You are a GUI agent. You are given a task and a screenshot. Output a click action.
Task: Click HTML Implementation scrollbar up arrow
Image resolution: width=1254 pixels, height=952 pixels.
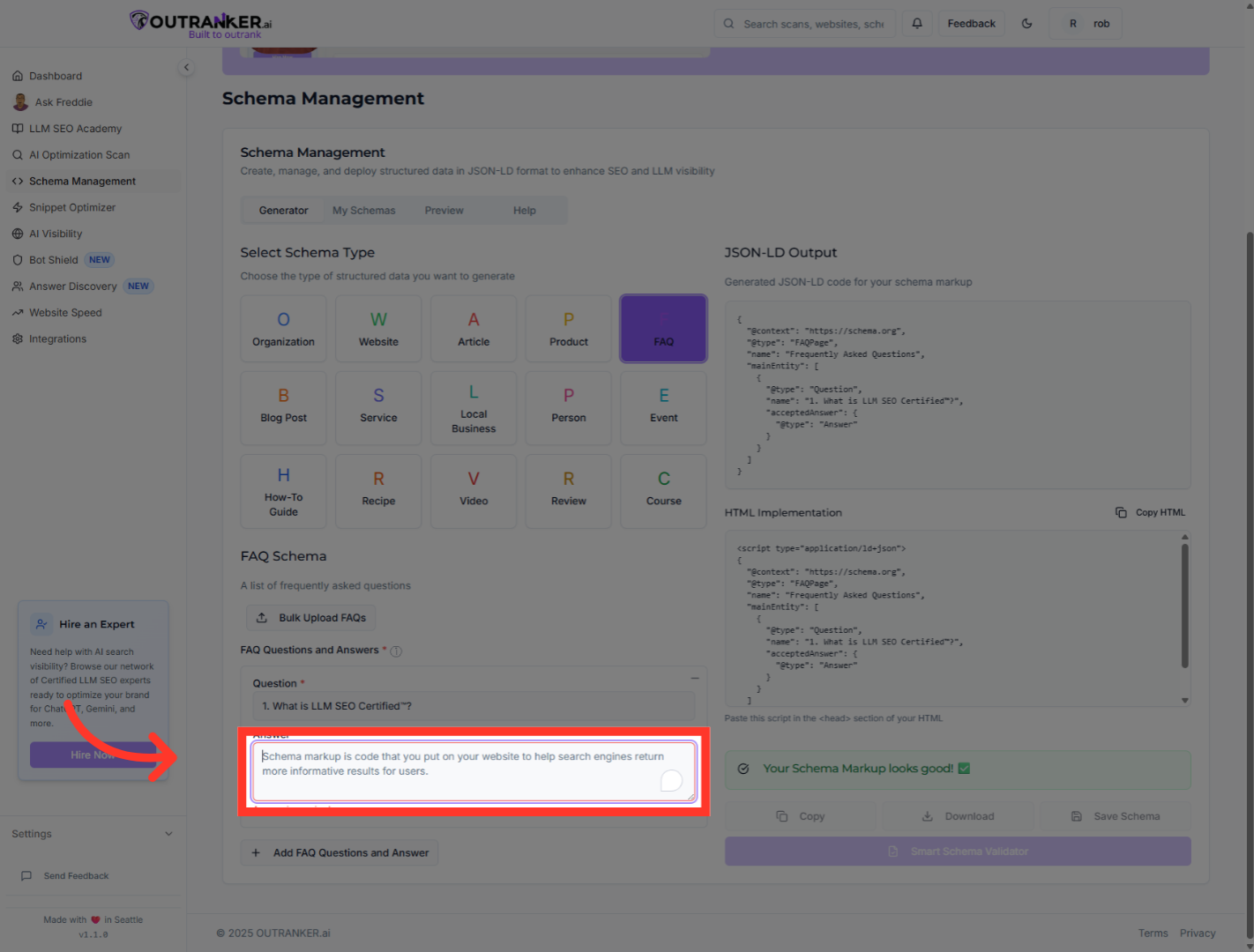(x=1185, y=537)
